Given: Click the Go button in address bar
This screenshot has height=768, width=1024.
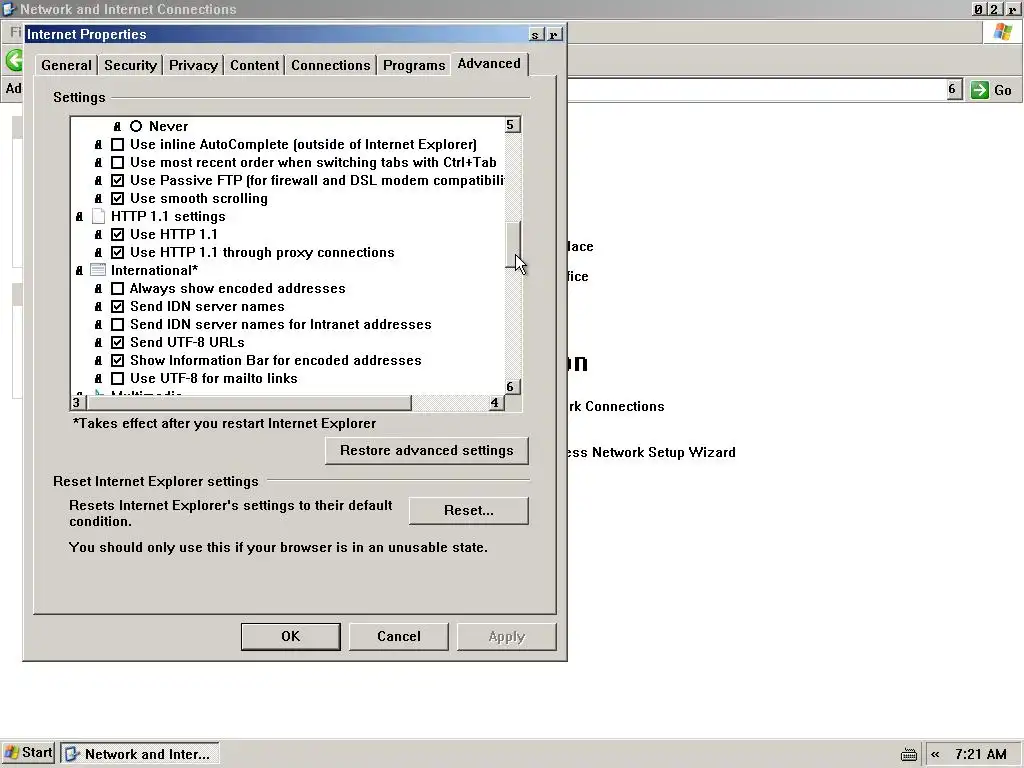Looking at the screenshot, I should click(x=991, y=90).
